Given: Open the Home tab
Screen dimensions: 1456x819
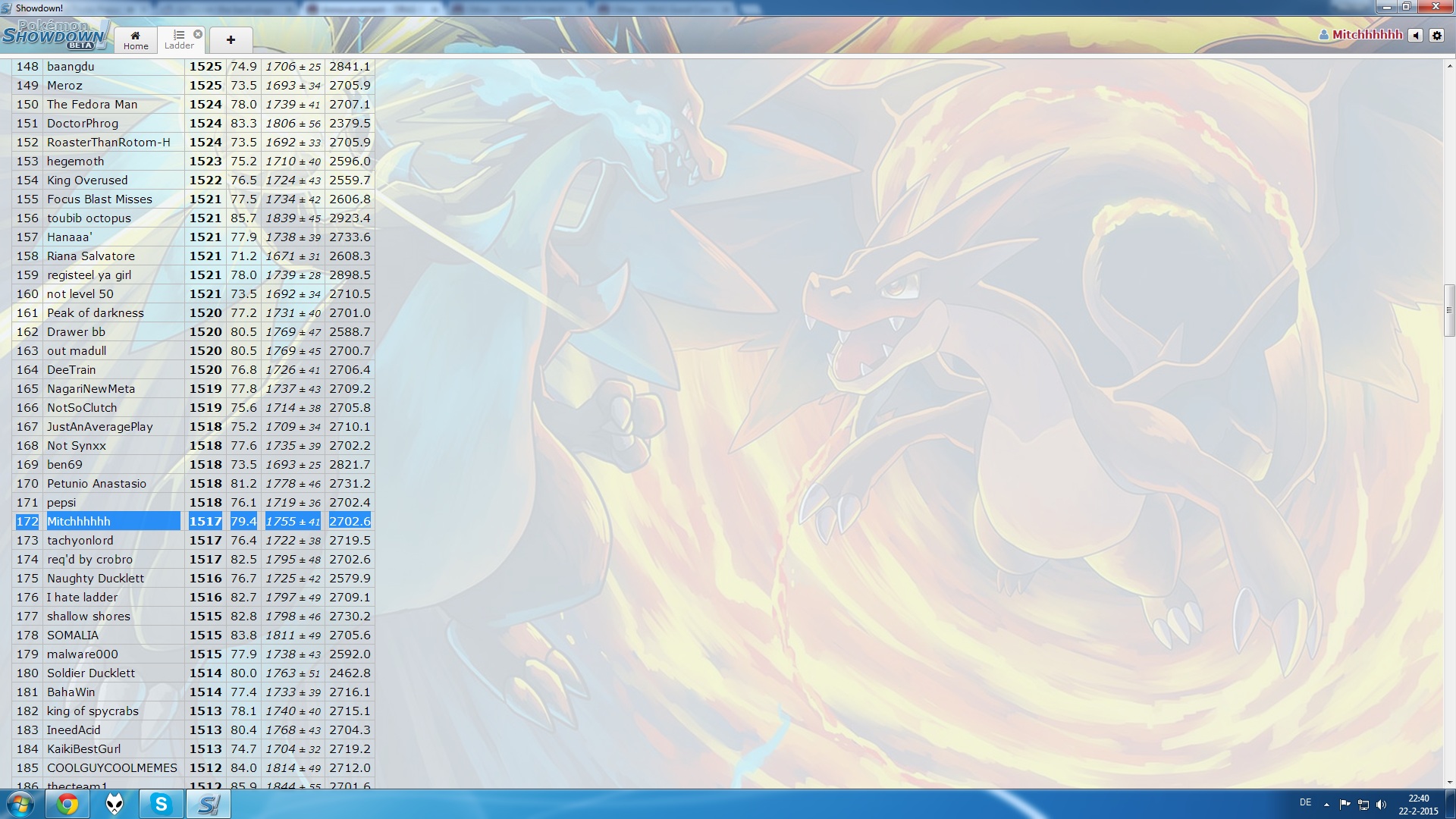Looking at the screenshot, I should 136,39.
